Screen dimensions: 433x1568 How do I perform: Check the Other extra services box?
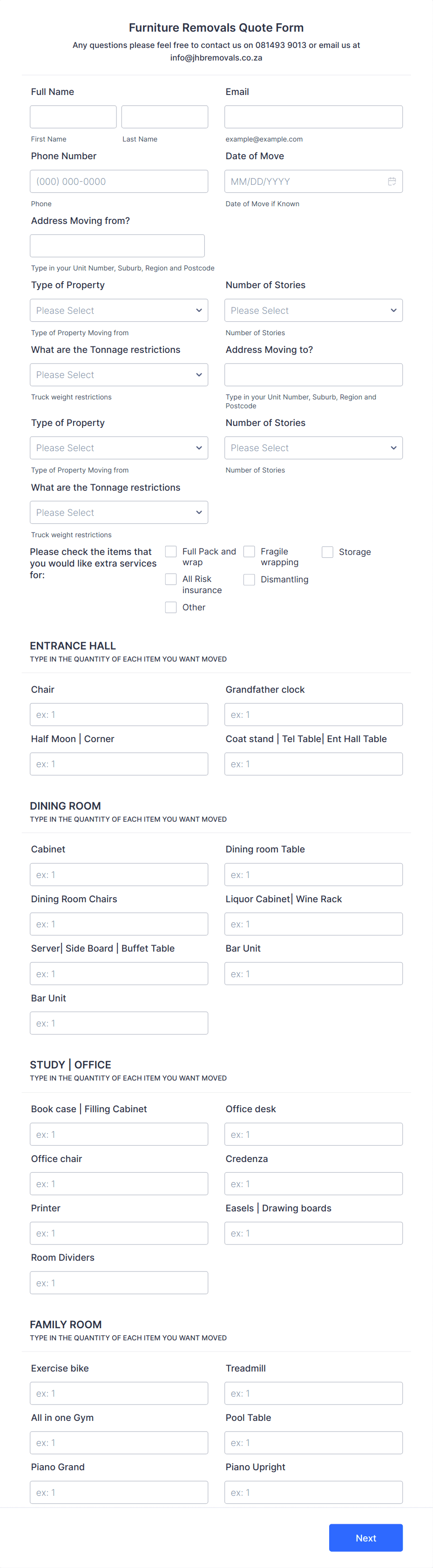click(171, 608)
